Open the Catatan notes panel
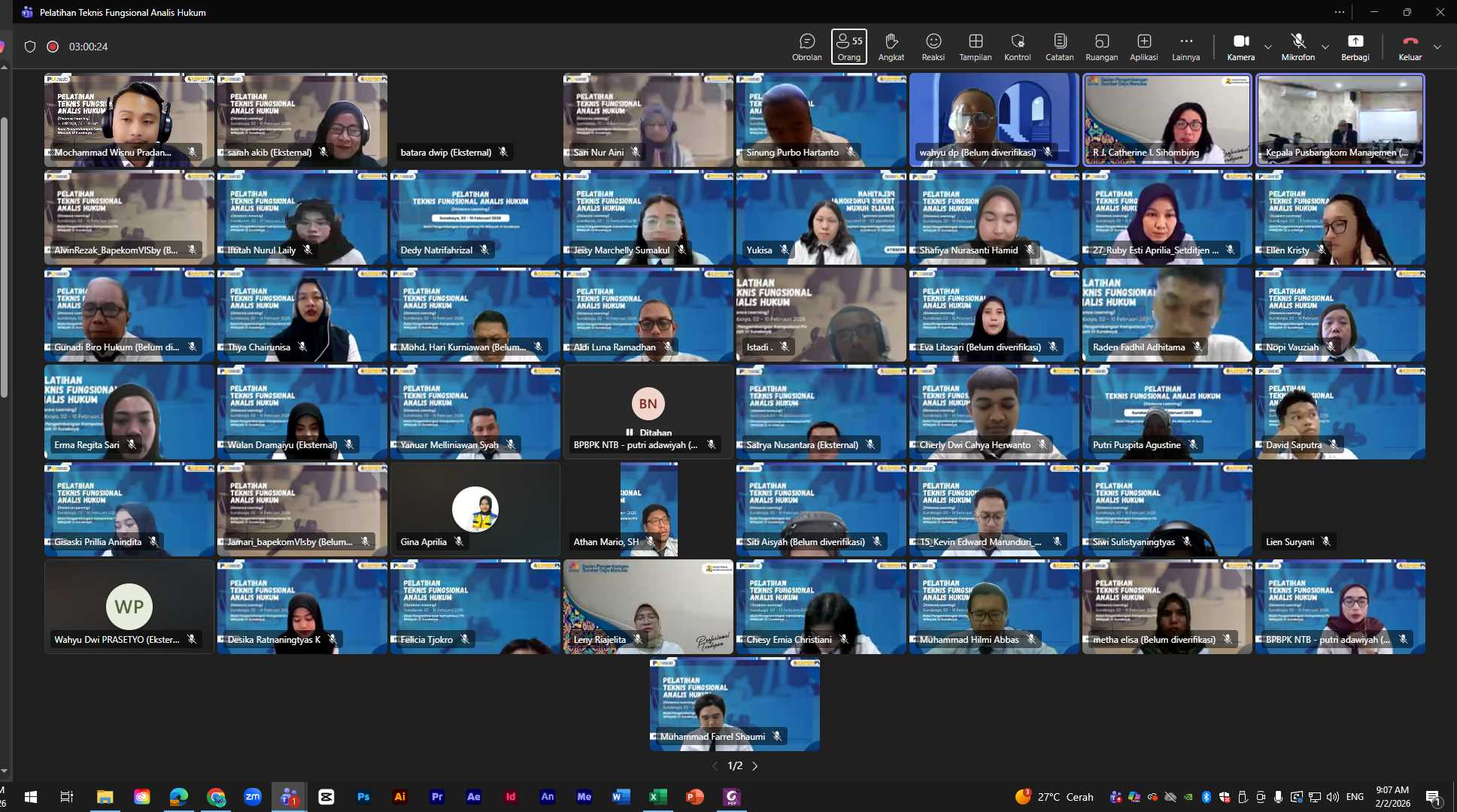The width and height of the screenshot is (1457, 812). pyautogui.click(x=1059, y=47)
